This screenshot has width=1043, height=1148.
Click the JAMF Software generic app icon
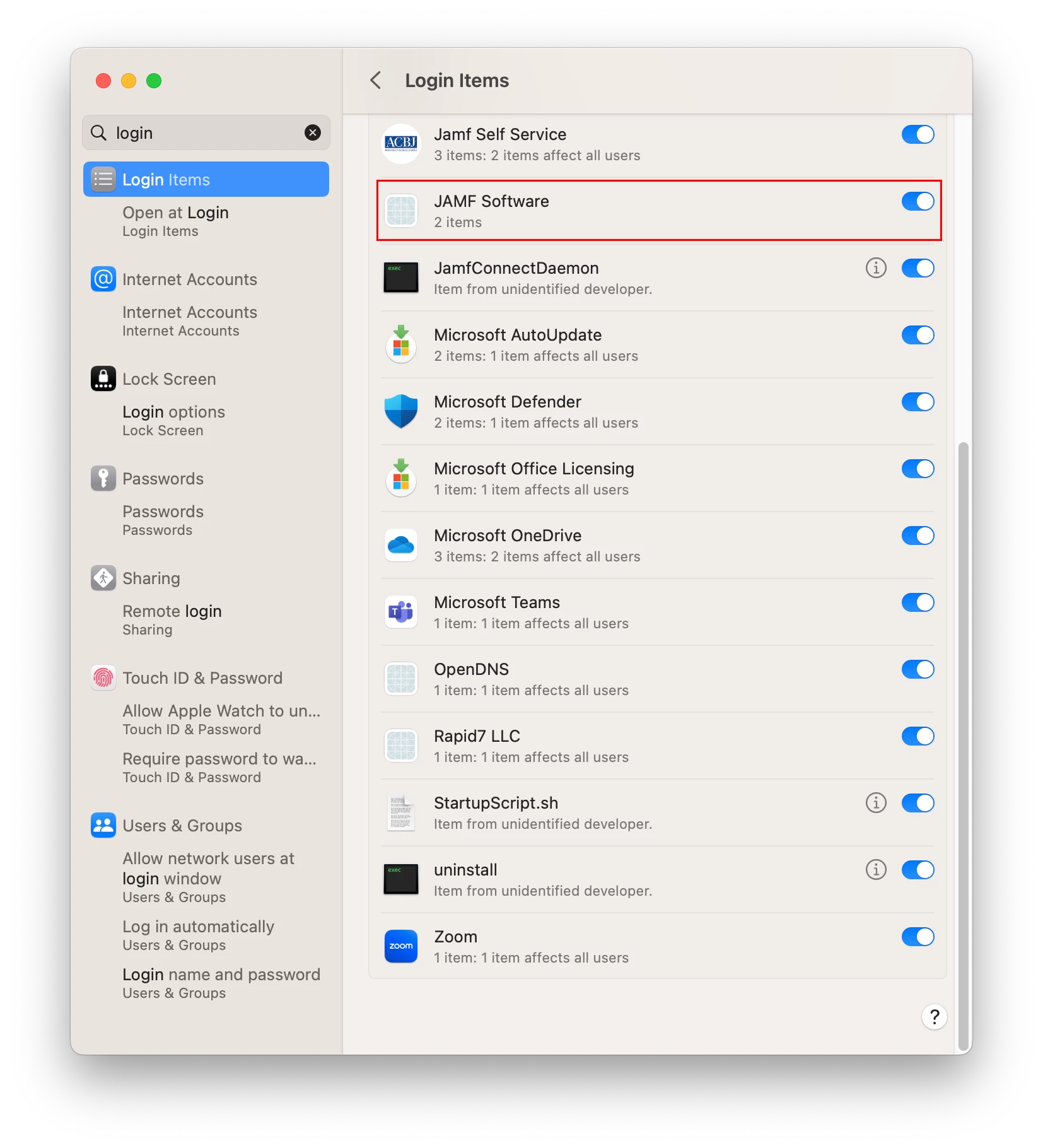click(401, 211)
